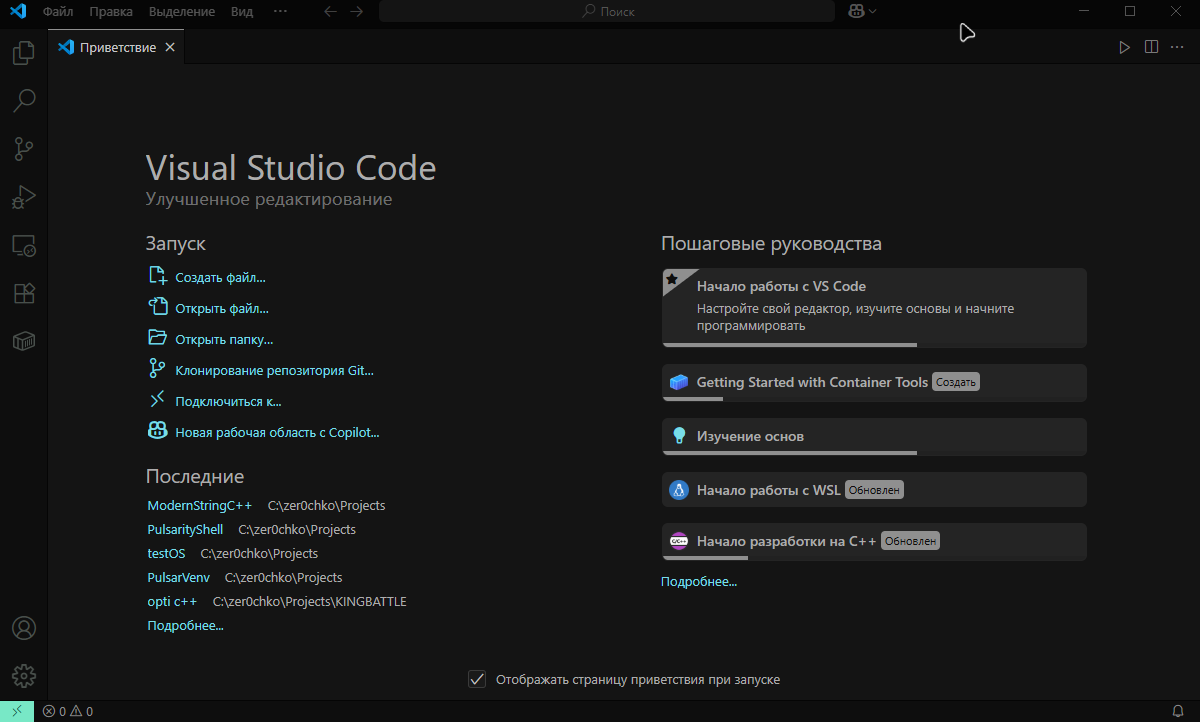Viewport: 1200px width, 722px height.
Task: Open Source Control view icon
Action: (x=24, y=149)
